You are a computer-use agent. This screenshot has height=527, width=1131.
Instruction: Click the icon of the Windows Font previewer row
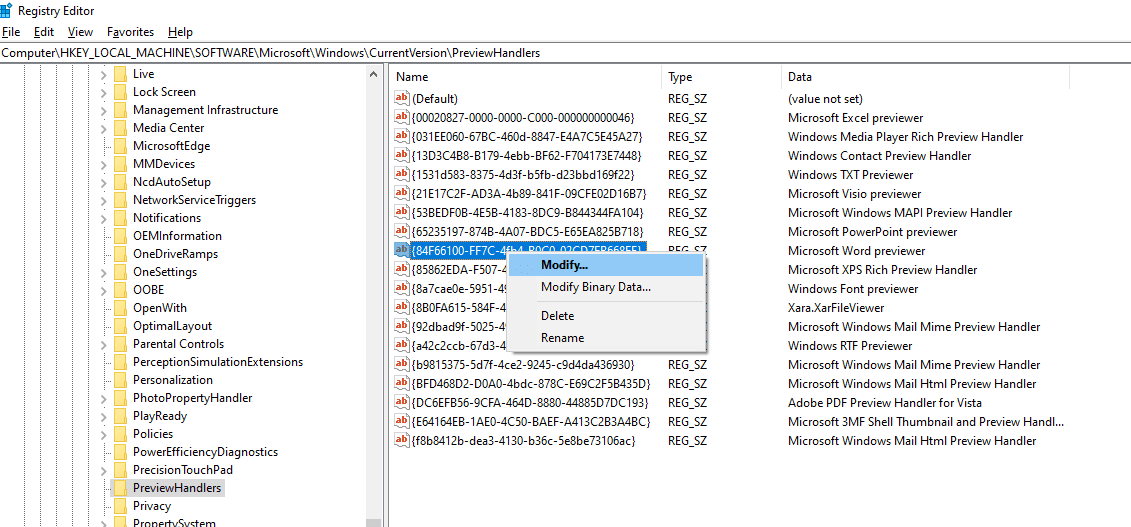pos(402,288)
